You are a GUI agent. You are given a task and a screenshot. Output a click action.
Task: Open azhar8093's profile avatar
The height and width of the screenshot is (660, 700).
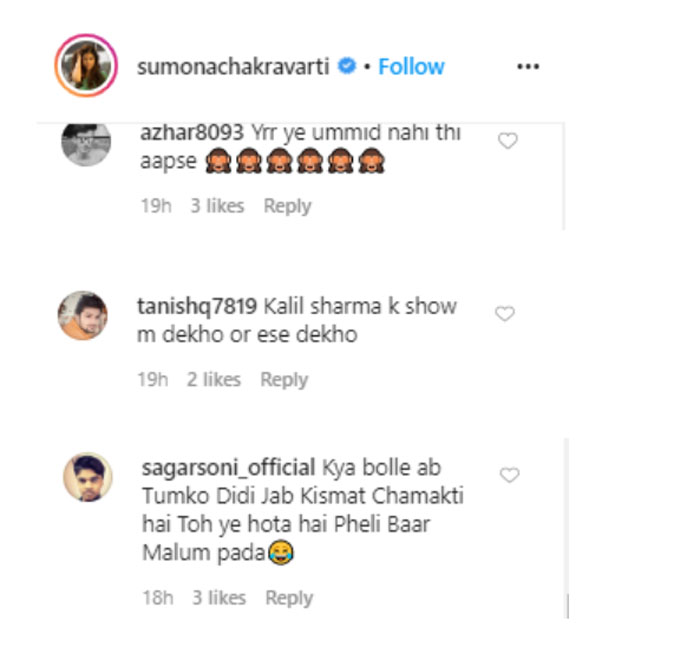point(86,144)
